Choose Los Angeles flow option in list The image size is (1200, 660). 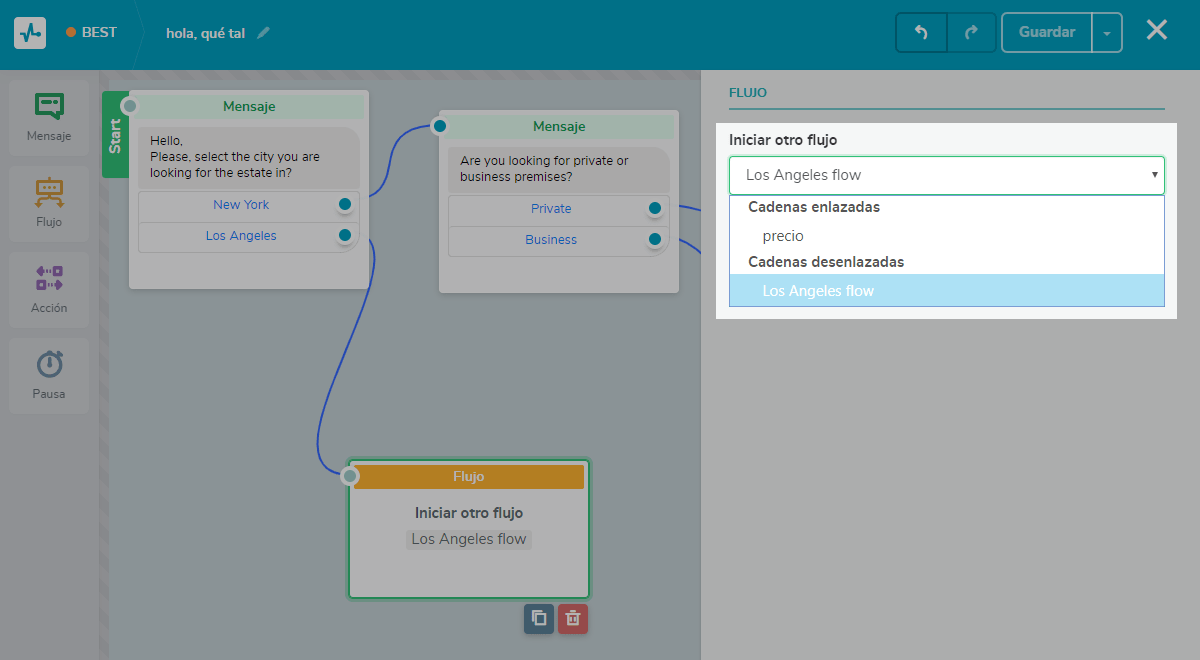click(x=818, y=291)
